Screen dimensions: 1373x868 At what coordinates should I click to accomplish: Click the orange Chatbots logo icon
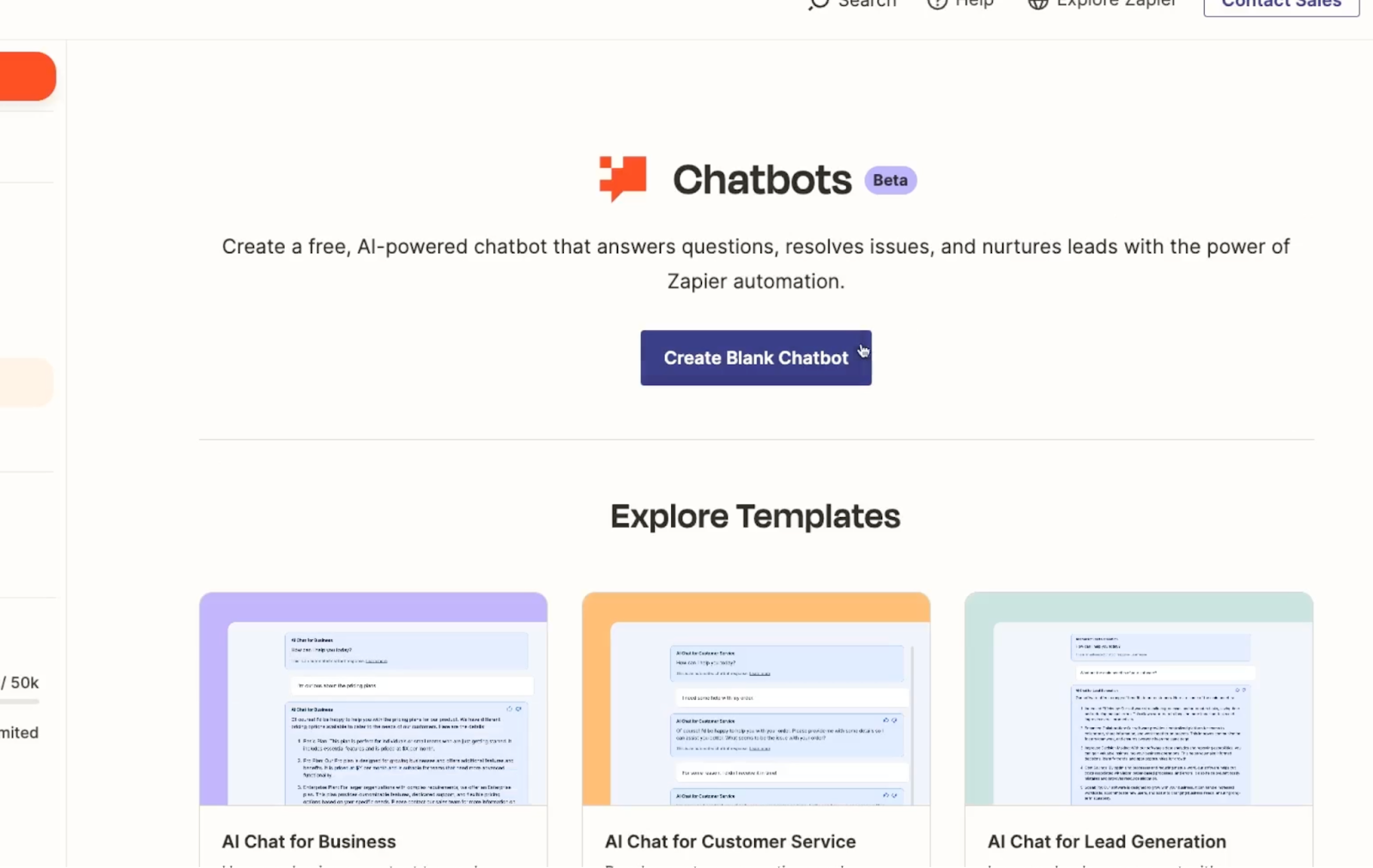(623, 178)
